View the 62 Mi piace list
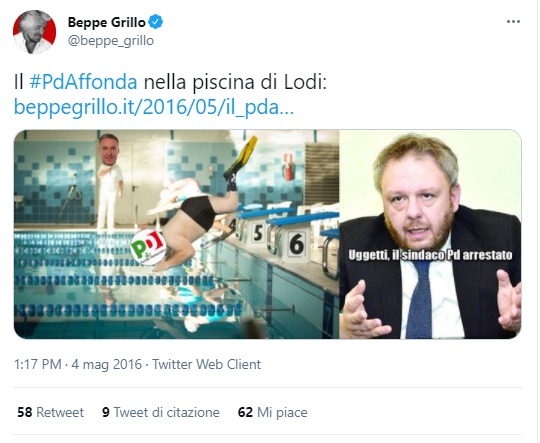540x443 pixels. pos(273,412)
